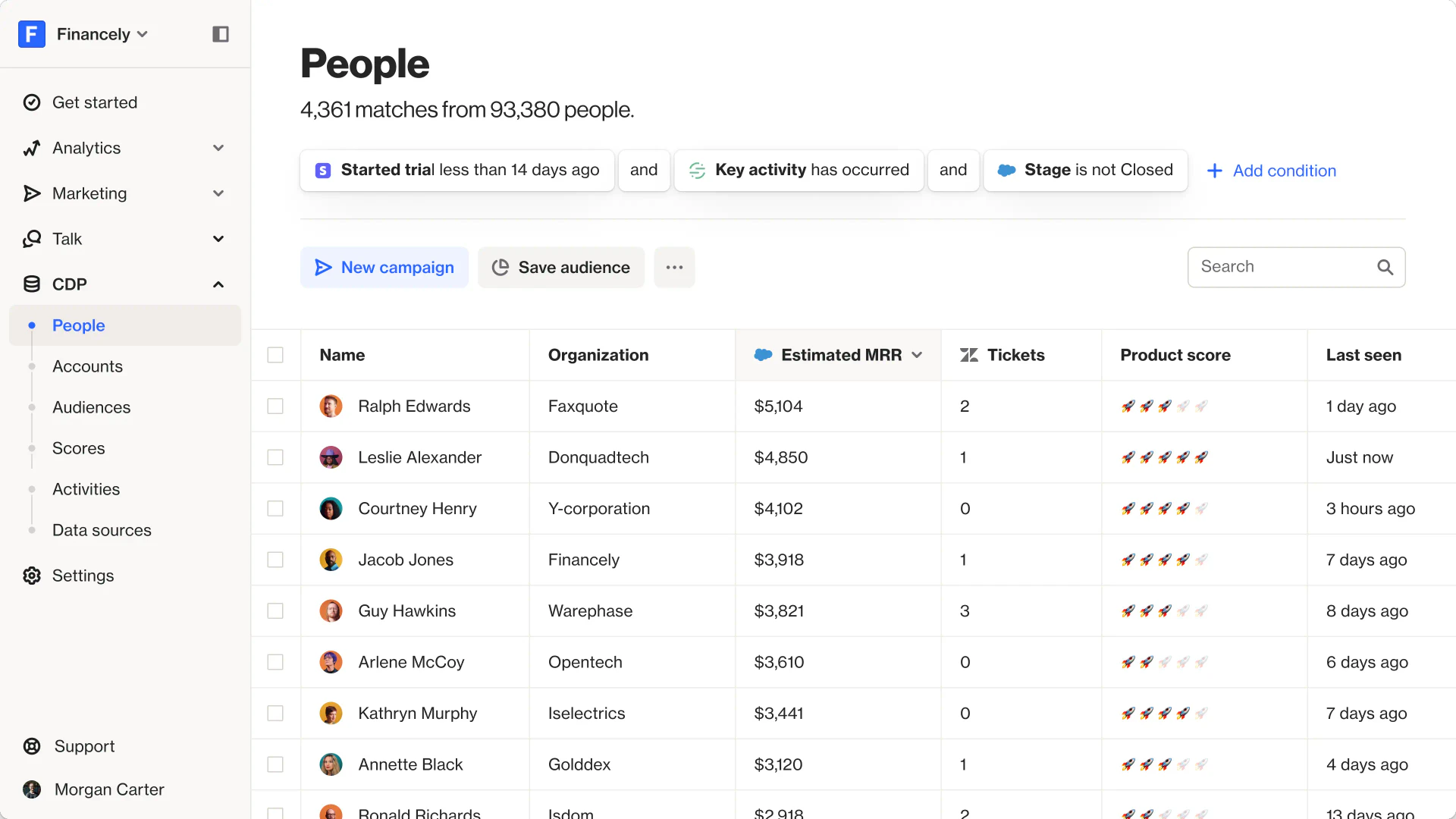1456x819 pixels.
Task: Focus the Search input field
Action: click(1282, 267)
